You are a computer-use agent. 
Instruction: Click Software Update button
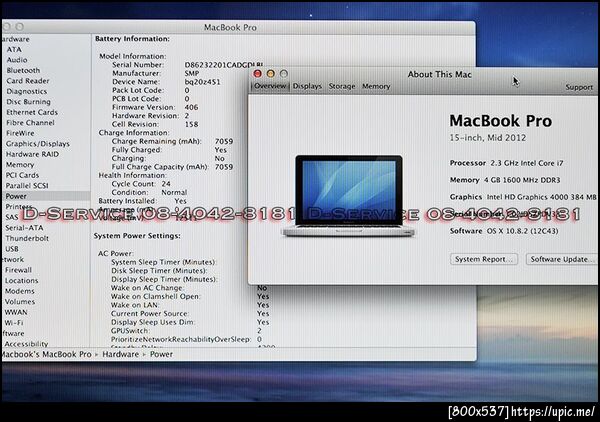(562, 259)
